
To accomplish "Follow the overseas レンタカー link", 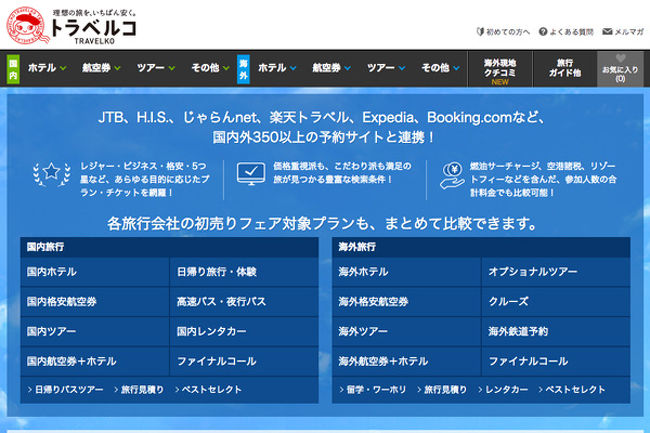I will (x=503, y=390).
